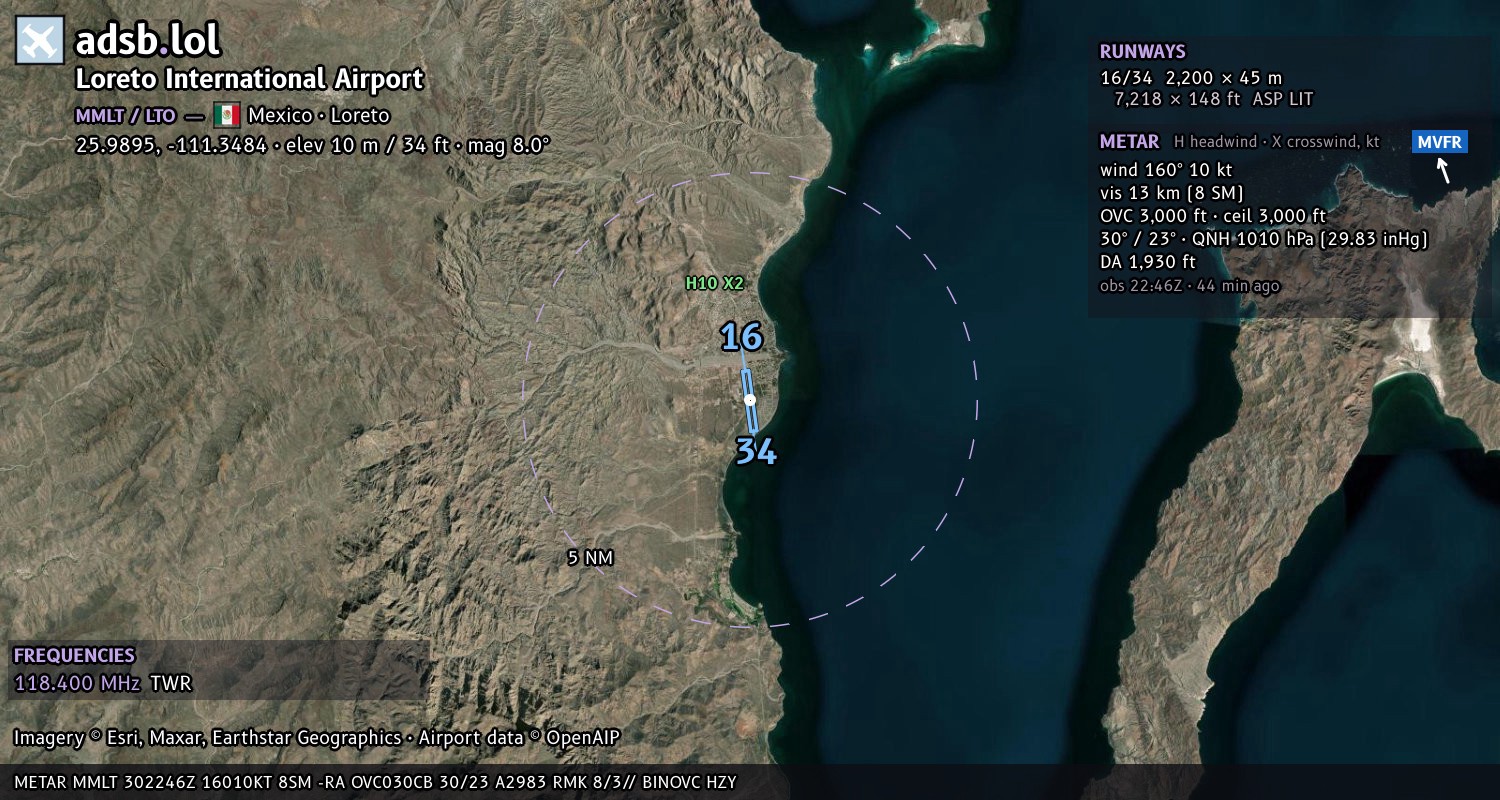Click the runway 16 end label

(741, 337)
